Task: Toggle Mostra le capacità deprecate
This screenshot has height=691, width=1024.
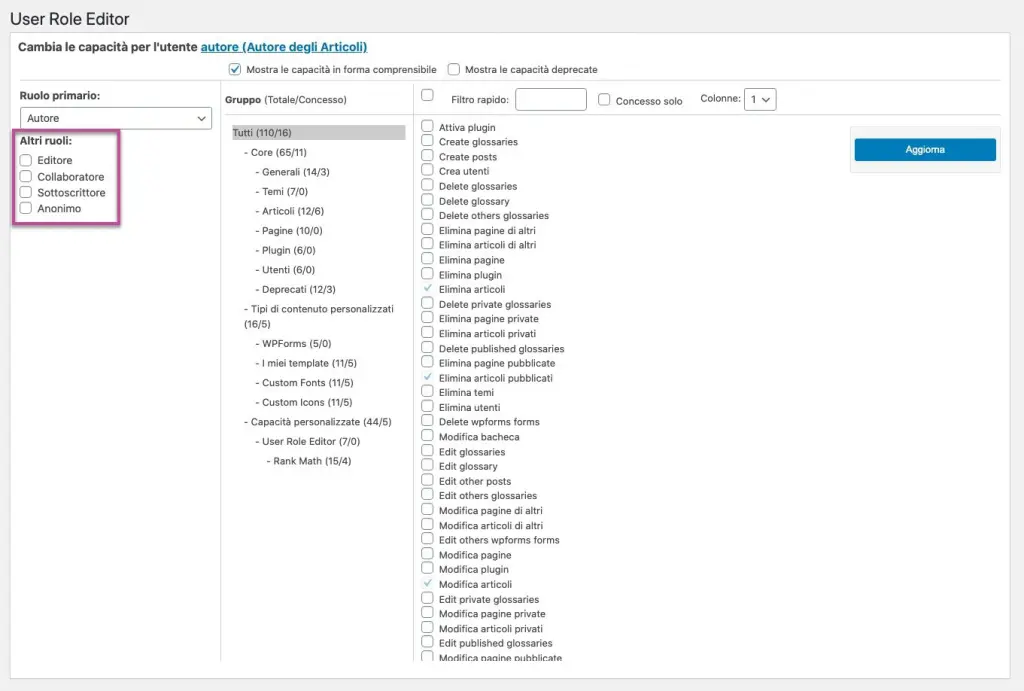Action: tap(454, 69)
